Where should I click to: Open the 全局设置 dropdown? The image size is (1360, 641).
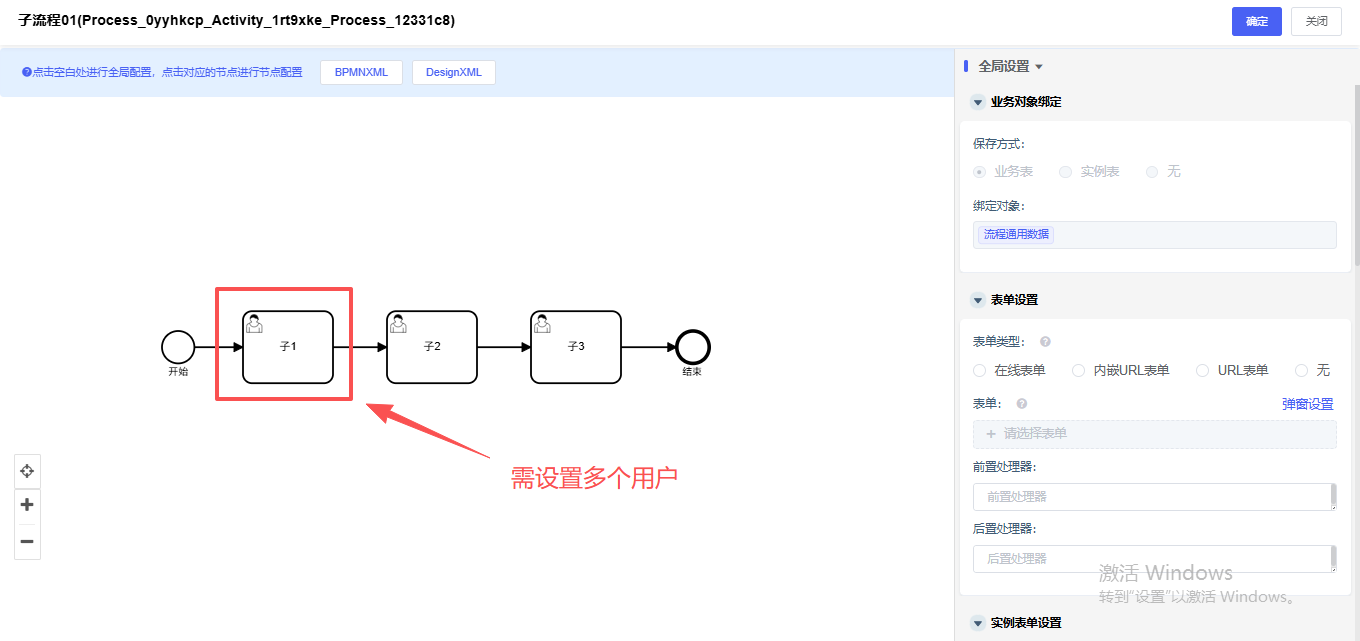tap(1010, 67)
